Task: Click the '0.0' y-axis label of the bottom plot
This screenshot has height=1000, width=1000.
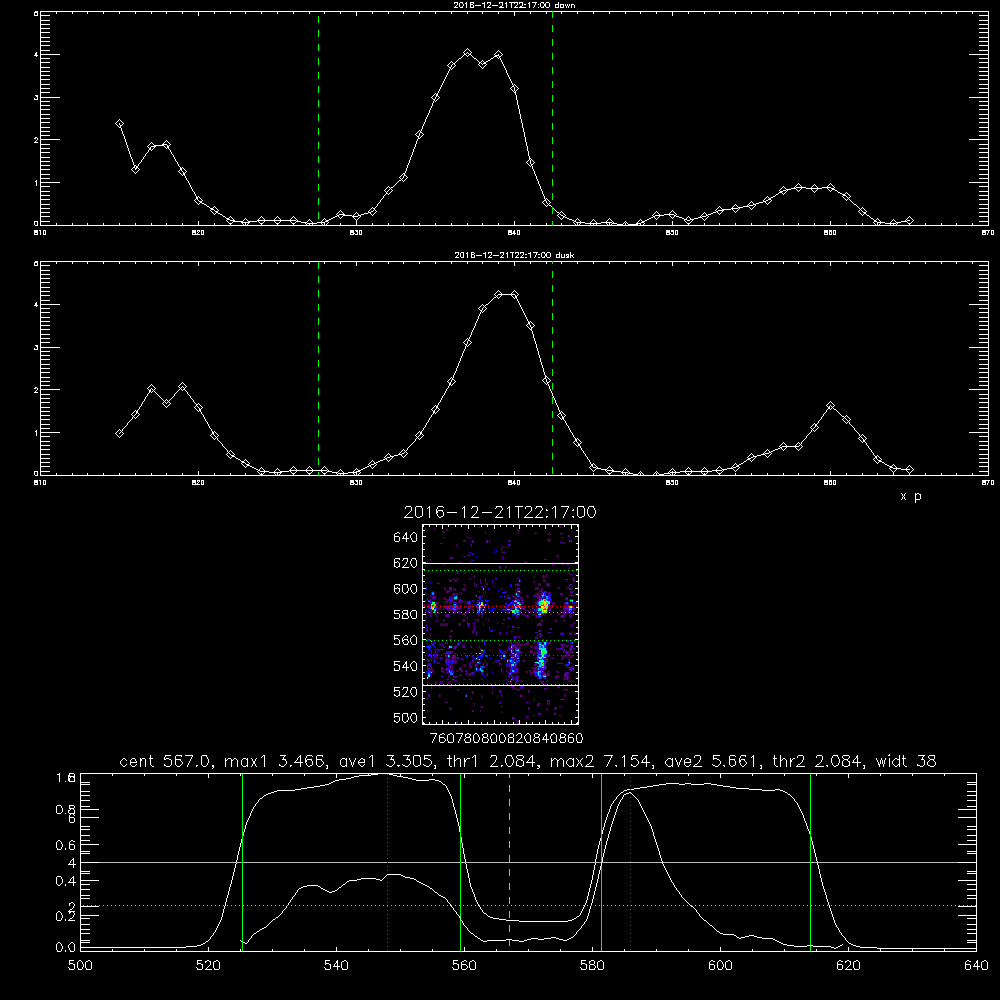Action: tap(66, 948)
